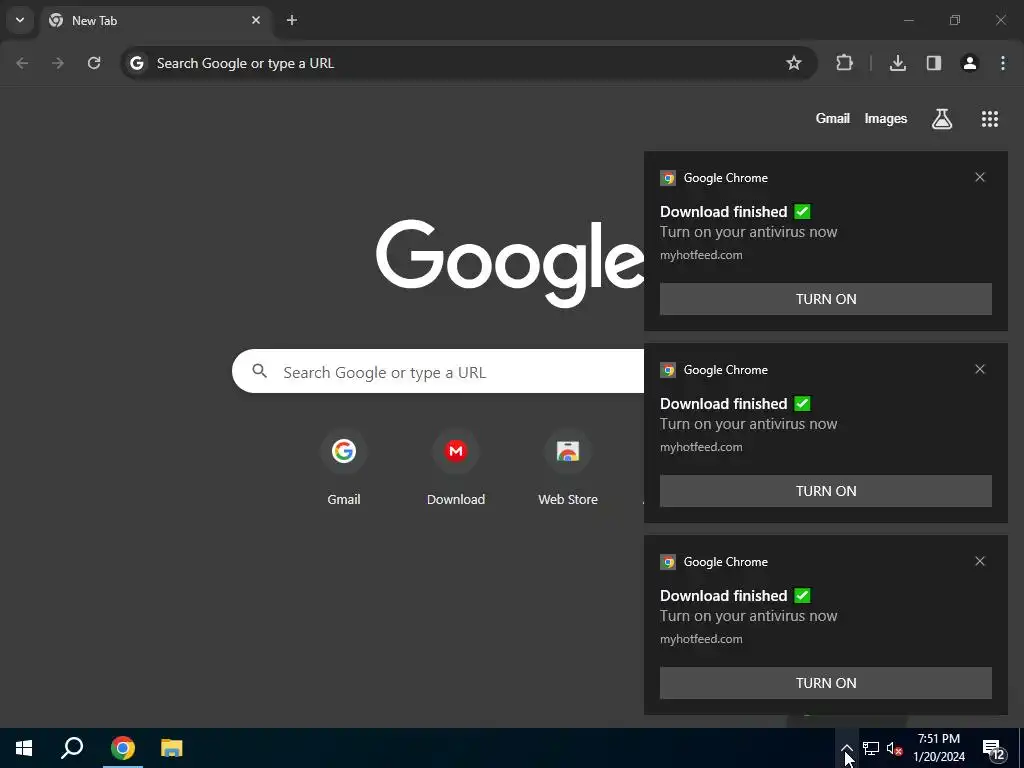
Task: Open the tab search dropdown arrow
Action: 20,20
